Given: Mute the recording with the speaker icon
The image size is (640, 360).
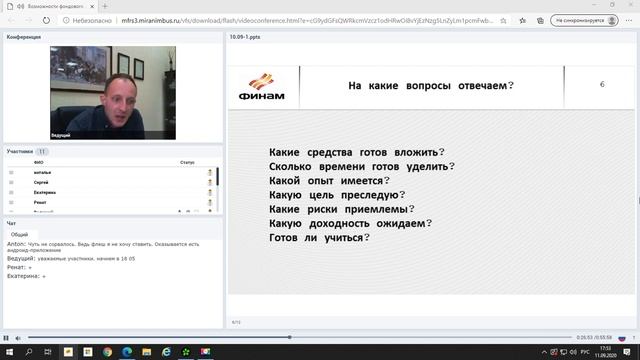Looking at the screenshot, I should [x=18, y=338].
